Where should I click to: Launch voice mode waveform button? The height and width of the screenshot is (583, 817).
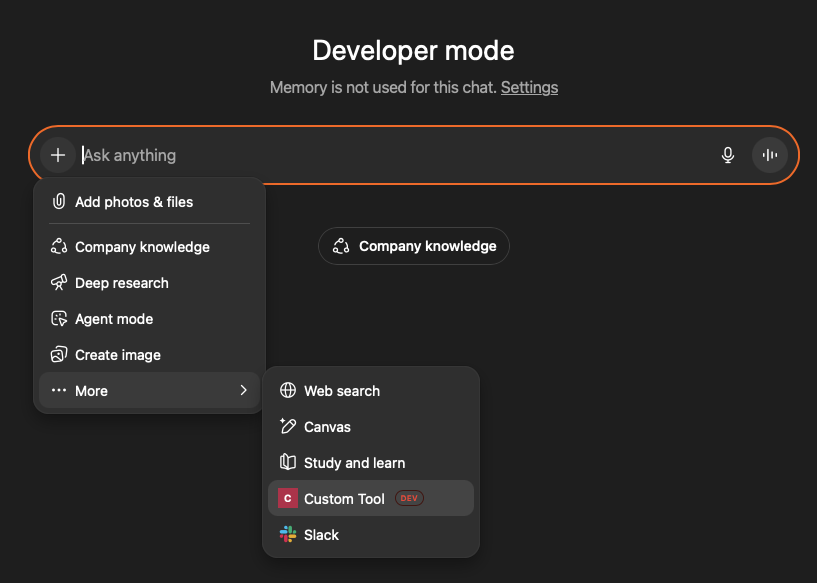click(770, 155)
